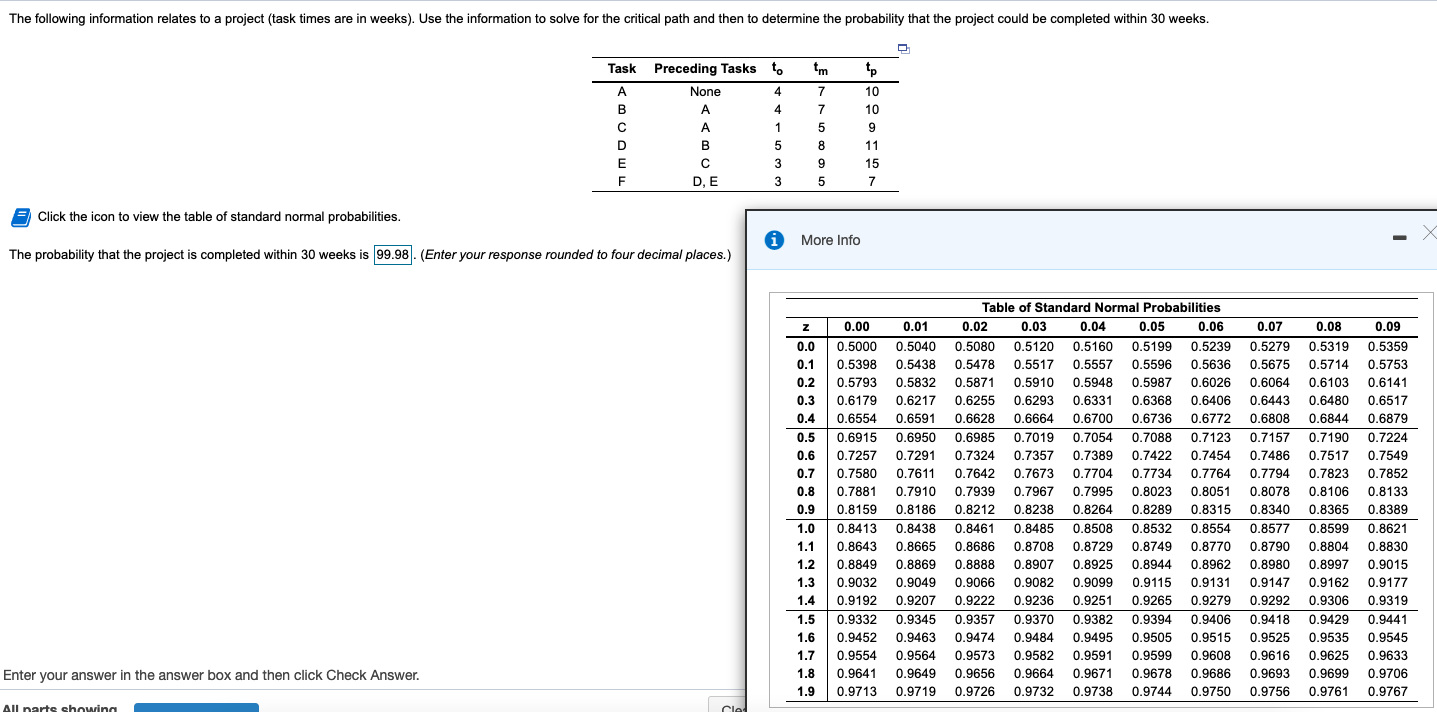Open the pop-out icon above the task table
This screenshot has width=1437, height=712.
tap(903, 48)
